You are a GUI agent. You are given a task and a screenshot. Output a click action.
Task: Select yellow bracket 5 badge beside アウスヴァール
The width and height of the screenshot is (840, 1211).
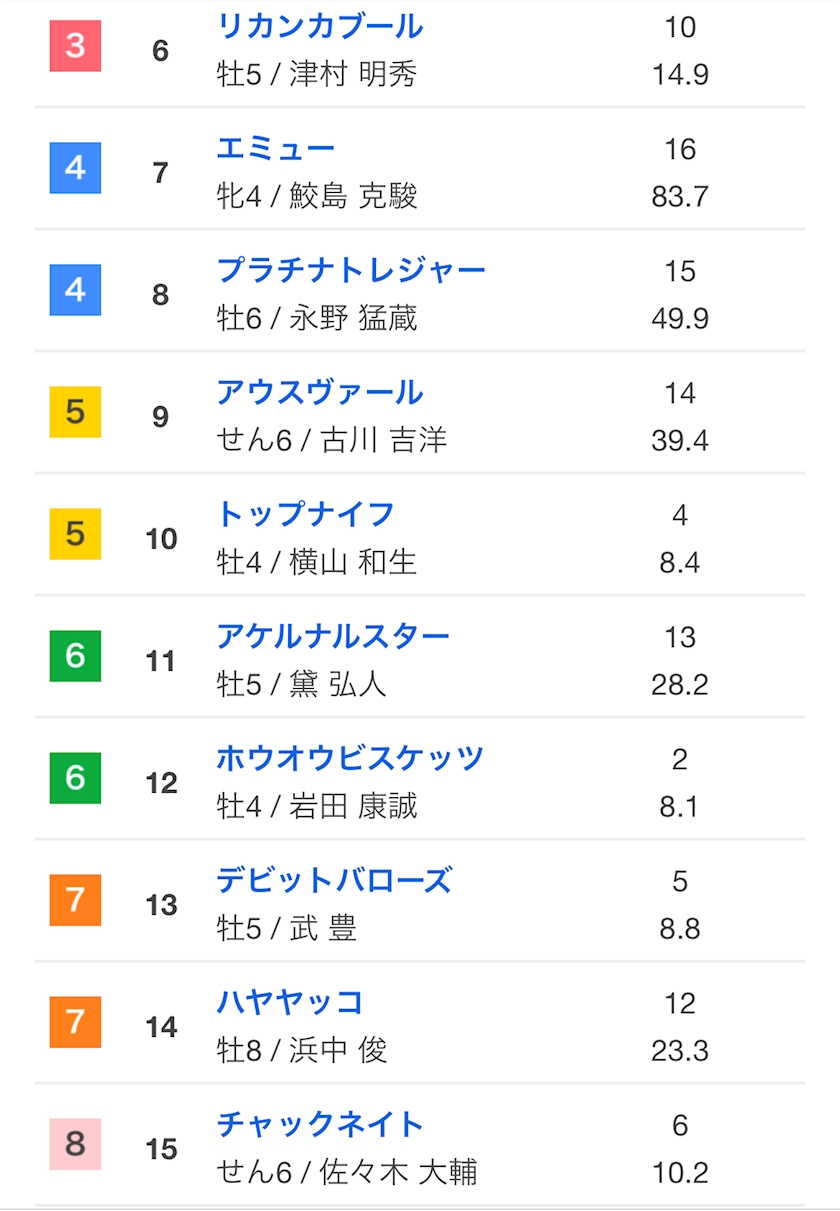[x=76, y=412]
